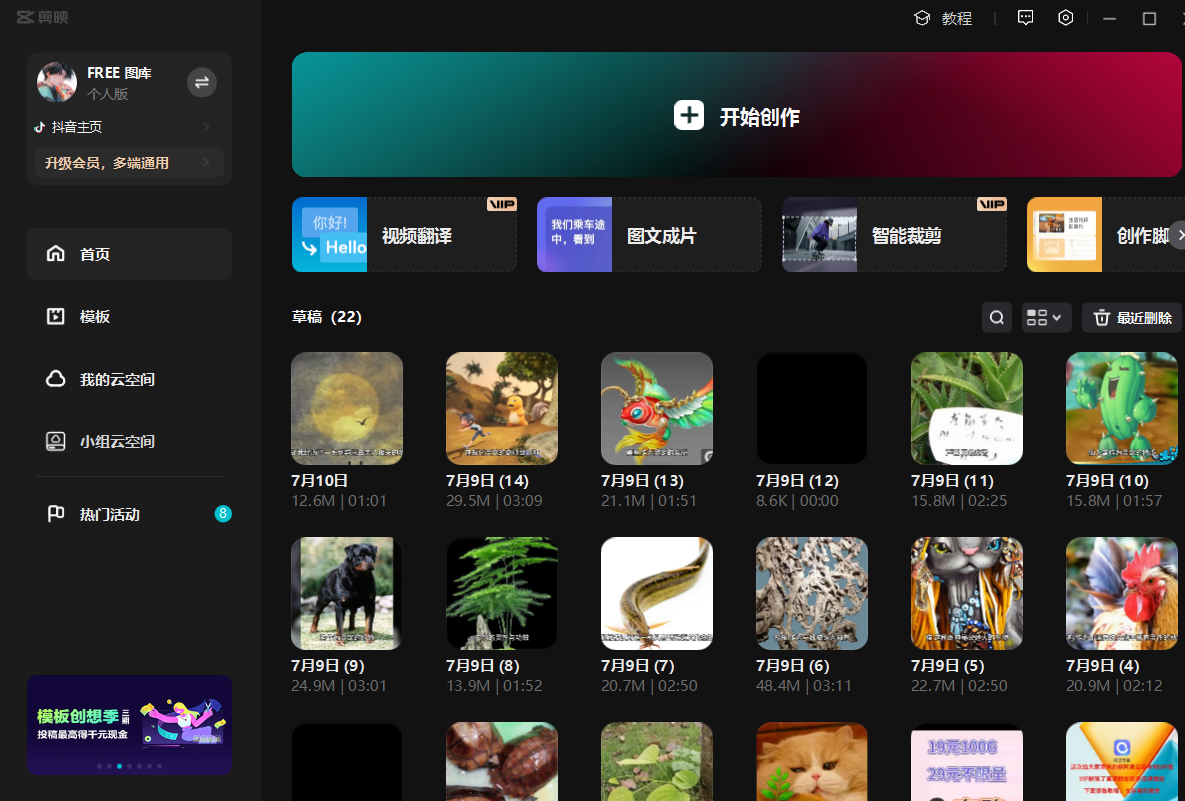Select the third carousel dot on promo banner
Screen dimensions: 1185x801
pyautogui.click(x=120, y=766)
